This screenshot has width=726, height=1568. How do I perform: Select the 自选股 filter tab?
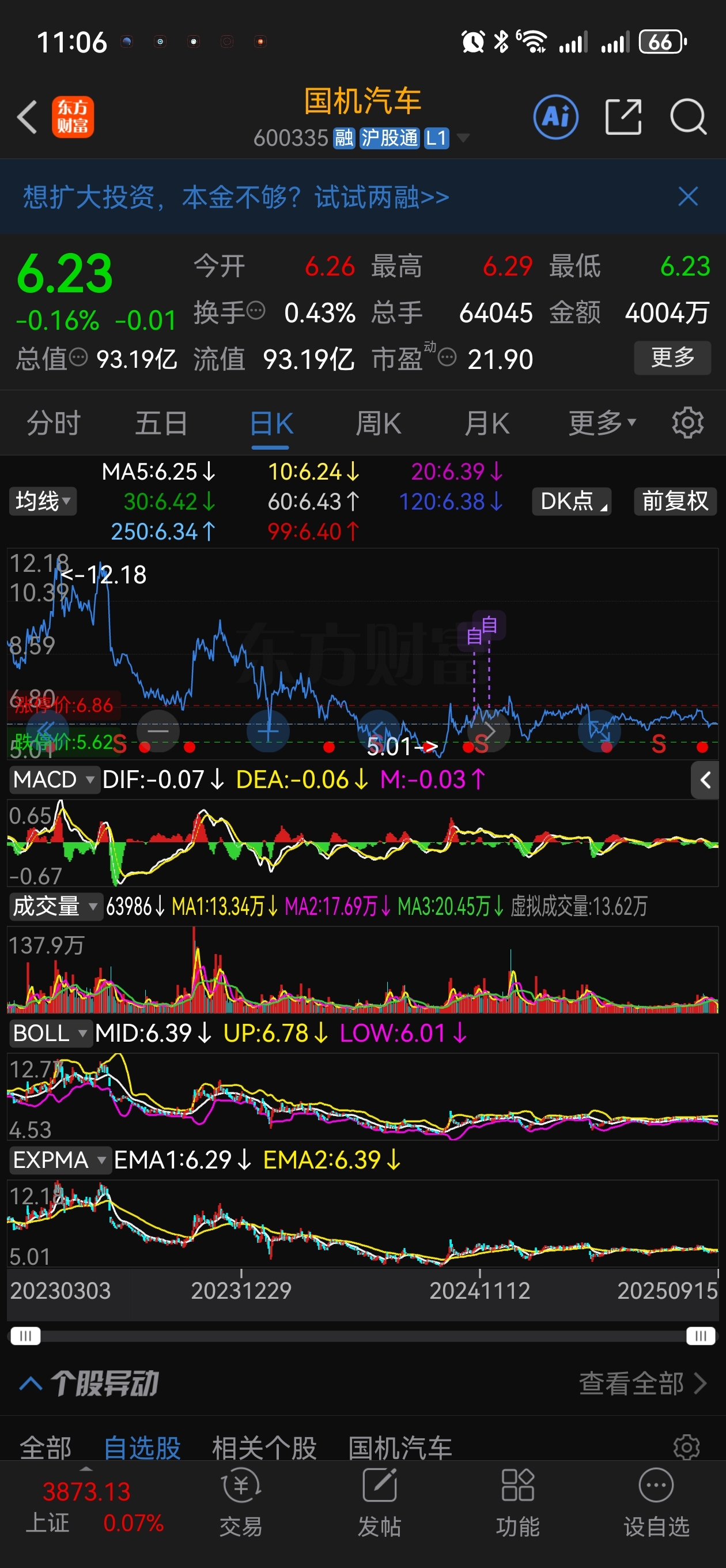[142, 1447]
